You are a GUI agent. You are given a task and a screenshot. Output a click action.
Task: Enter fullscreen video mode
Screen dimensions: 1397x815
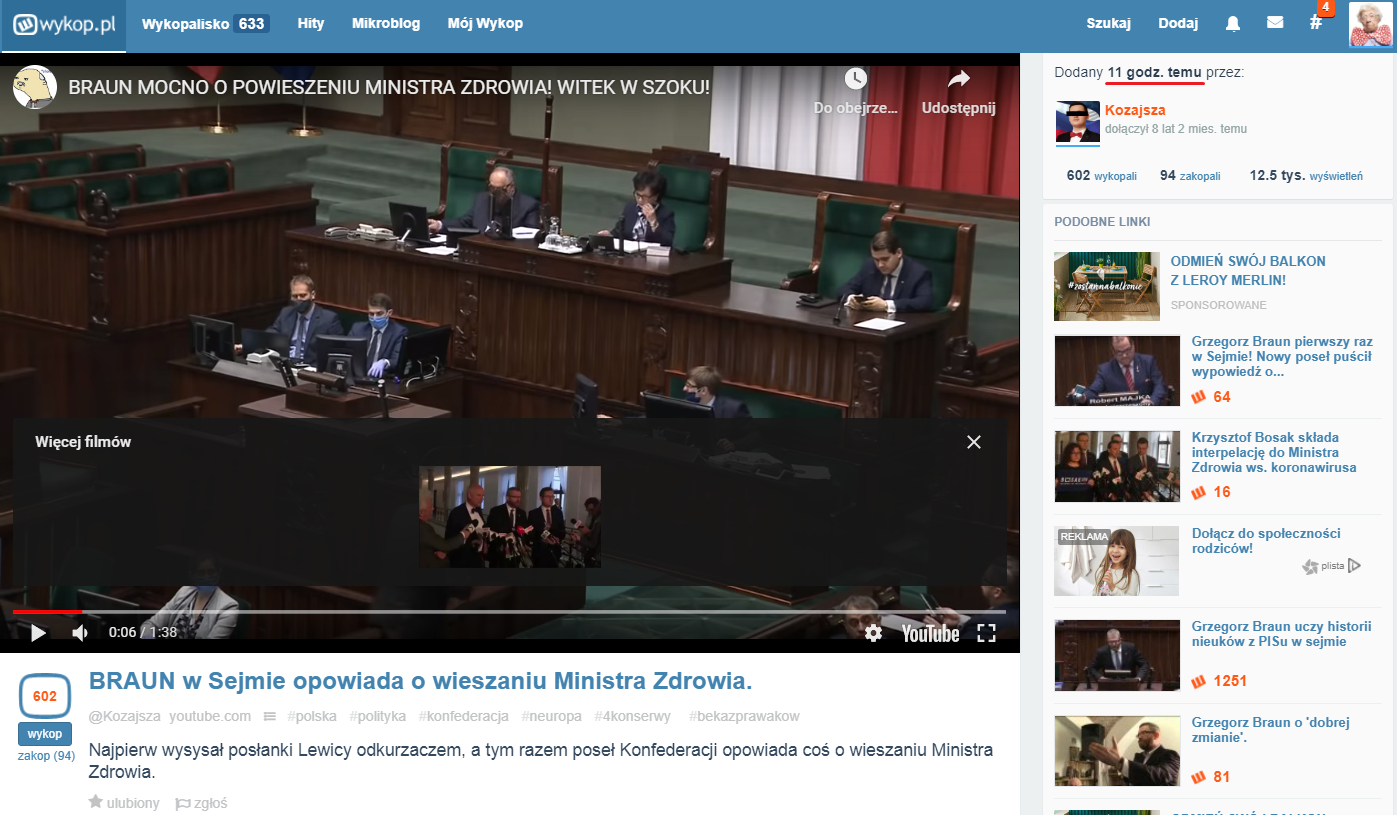pos(986,633)
